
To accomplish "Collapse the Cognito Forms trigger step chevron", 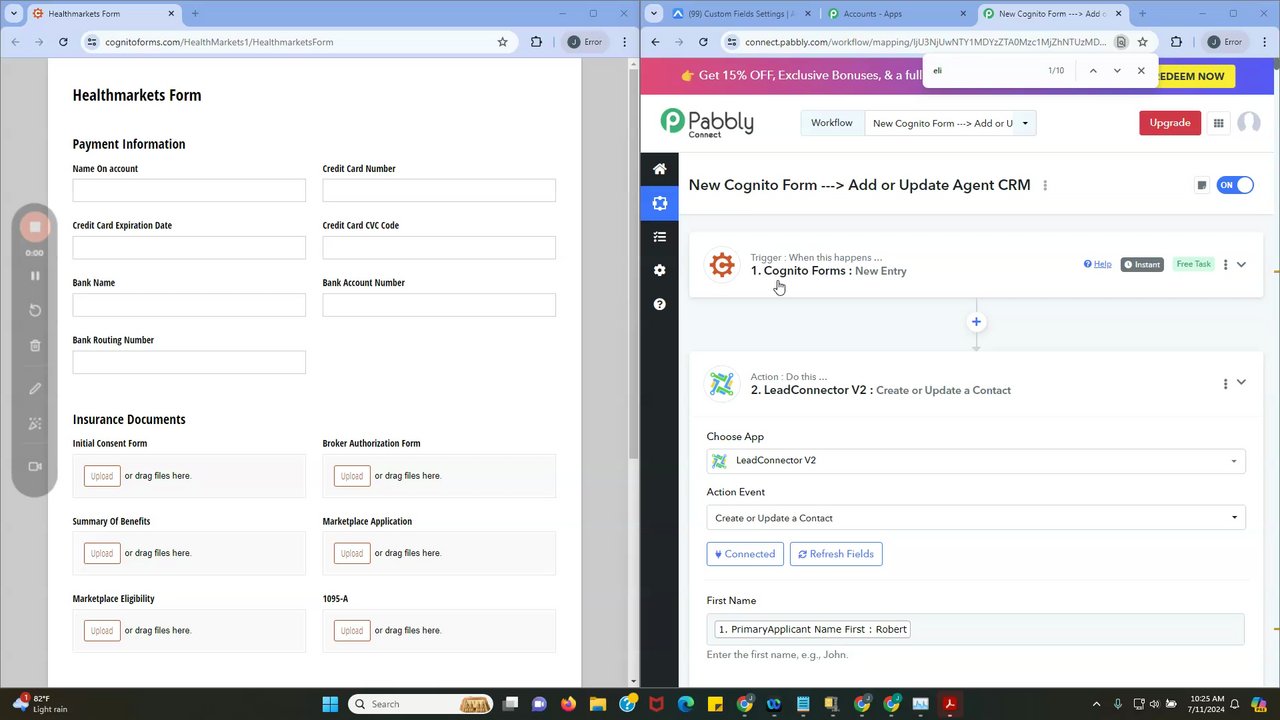I will (x=1241, y=265).
